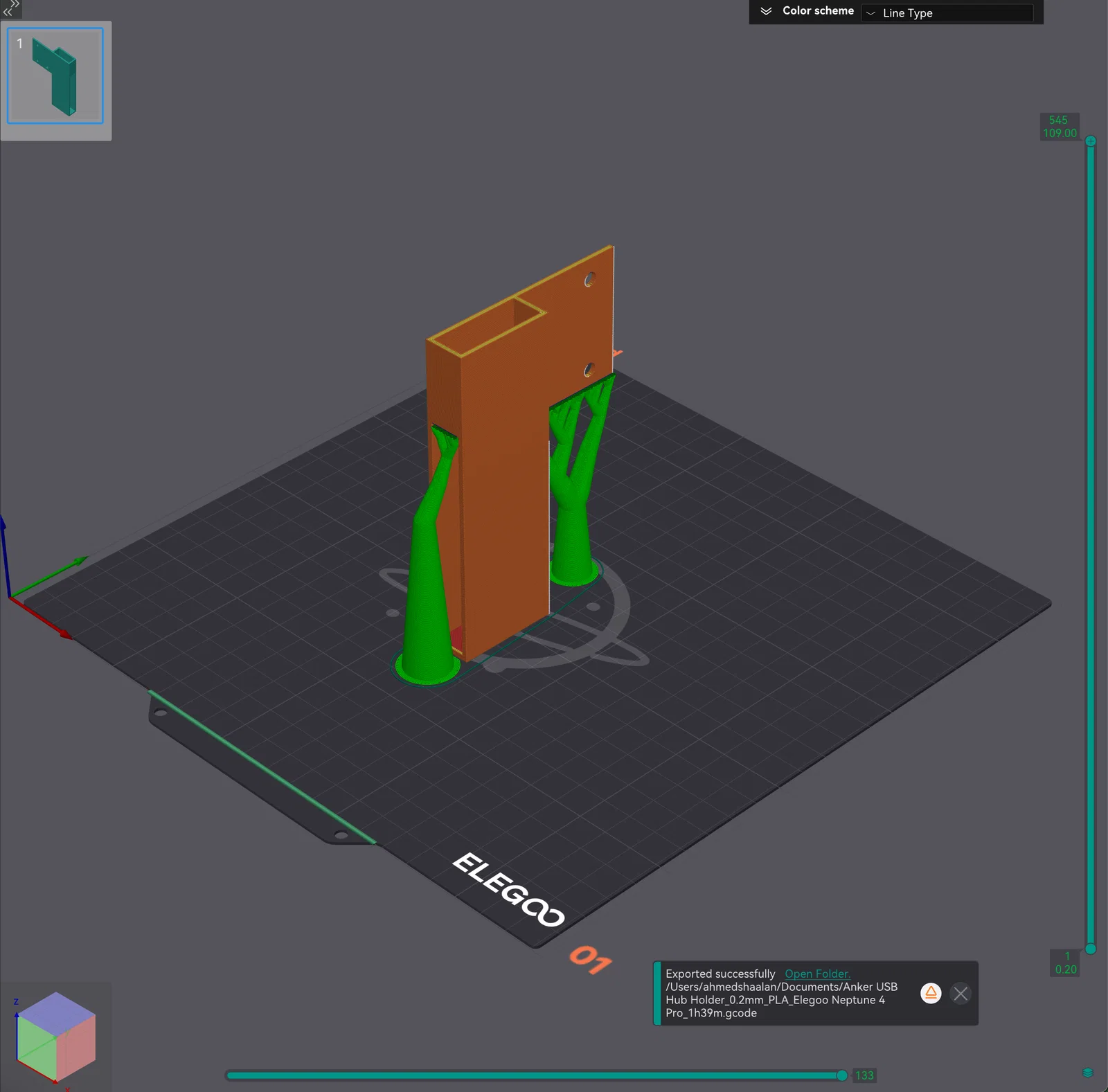Viewport: 1108px width, 1092px height.
Task: Click the exported gcode file path text
Action: pyautogui.click(x=781, y=1000)
